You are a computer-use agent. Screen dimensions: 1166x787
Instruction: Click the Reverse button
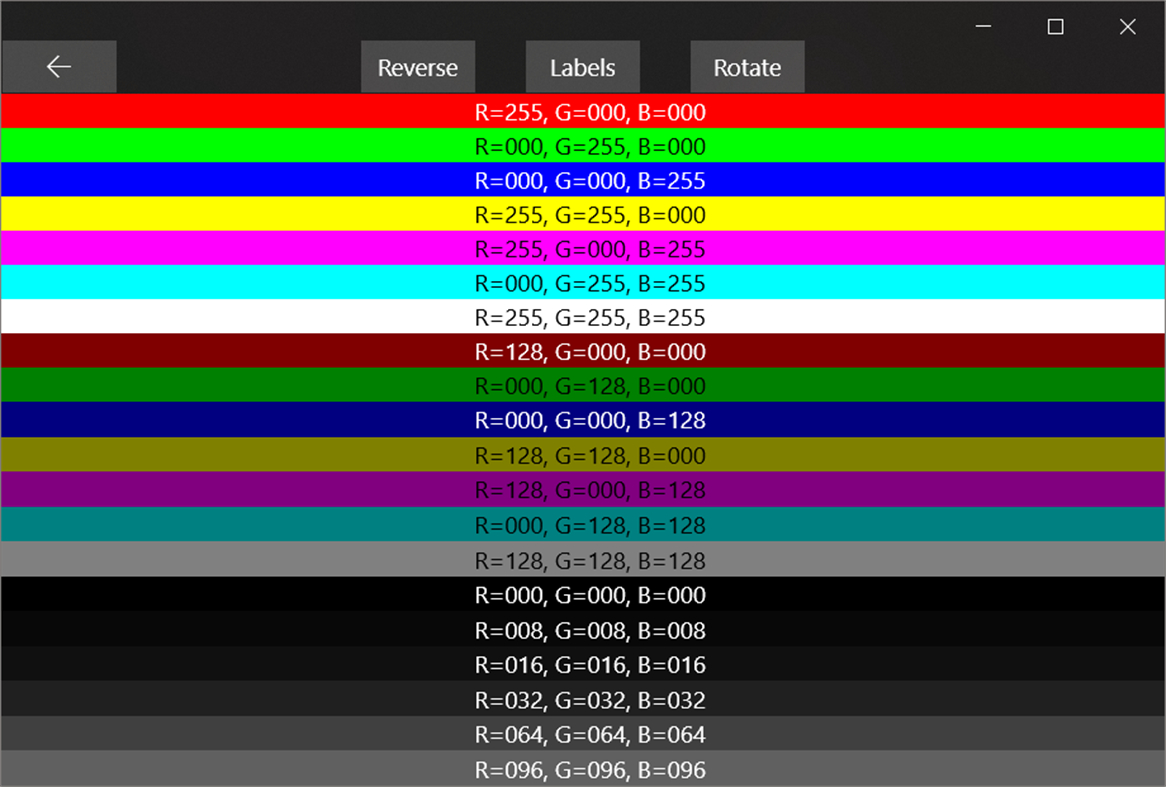(418, 67)
